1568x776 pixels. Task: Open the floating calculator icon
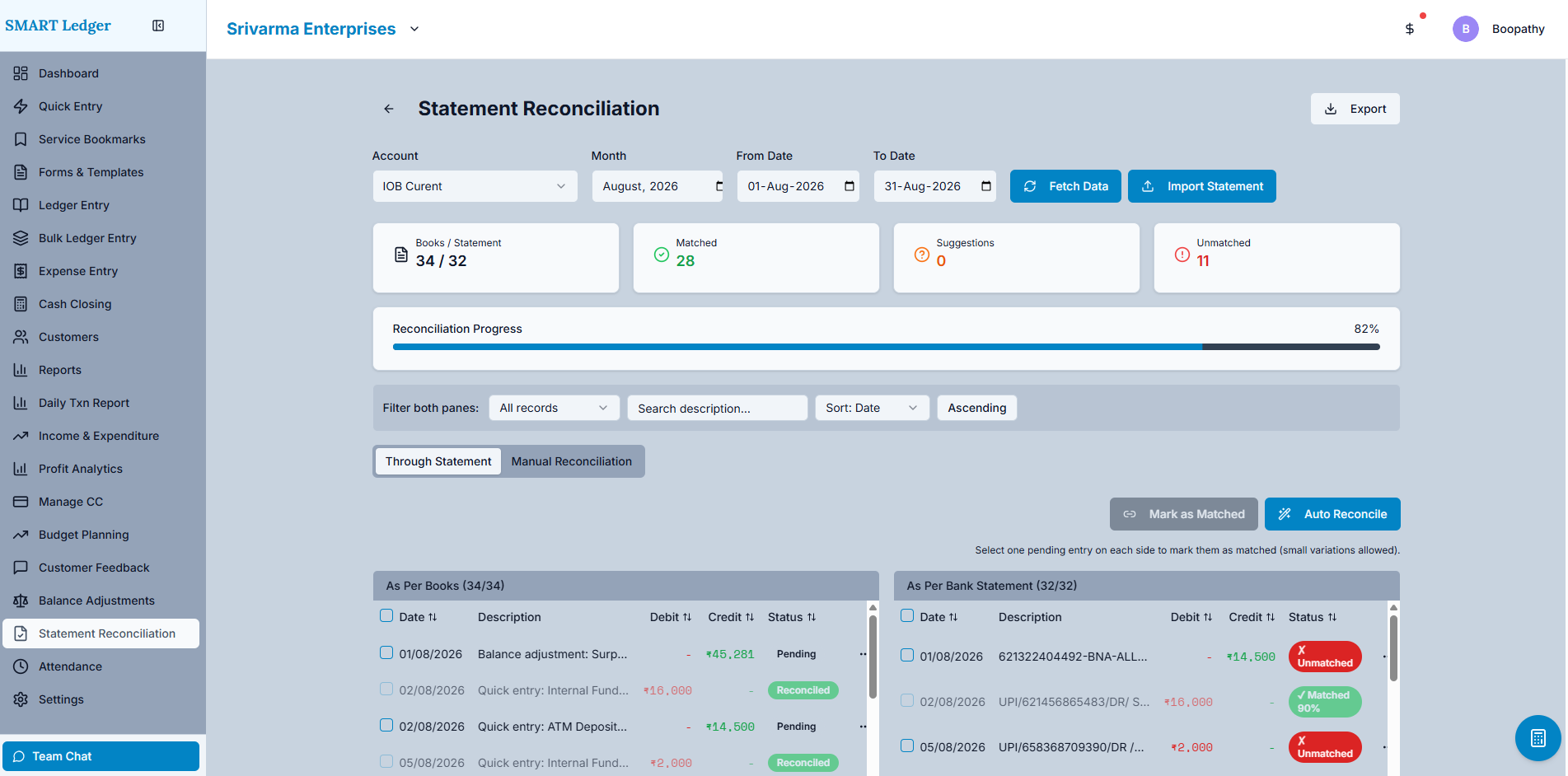point(1538,738)
